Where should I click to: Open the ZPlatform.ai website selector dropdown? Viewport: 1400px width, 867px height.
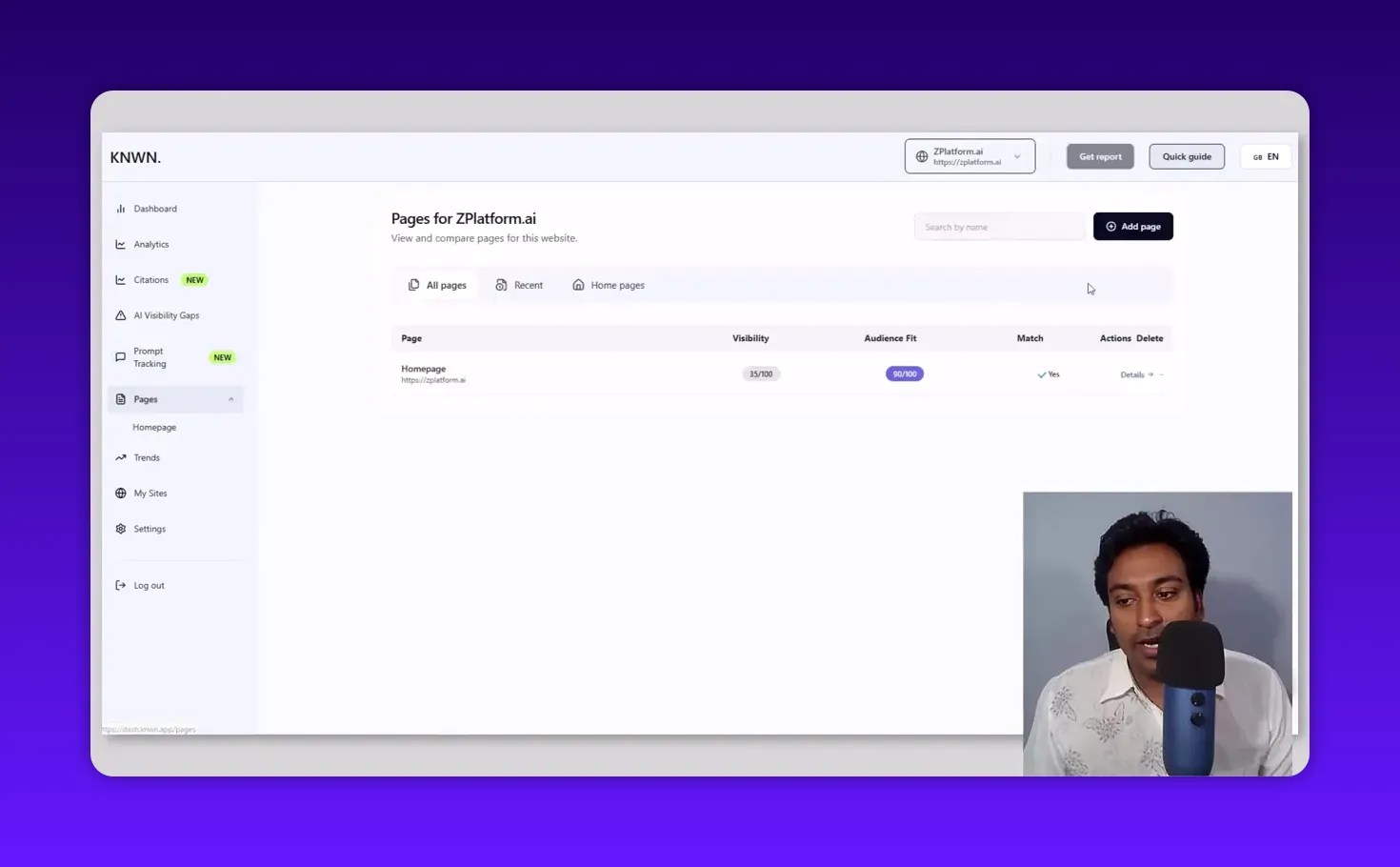pyautogui.click(x=970, y=155)
